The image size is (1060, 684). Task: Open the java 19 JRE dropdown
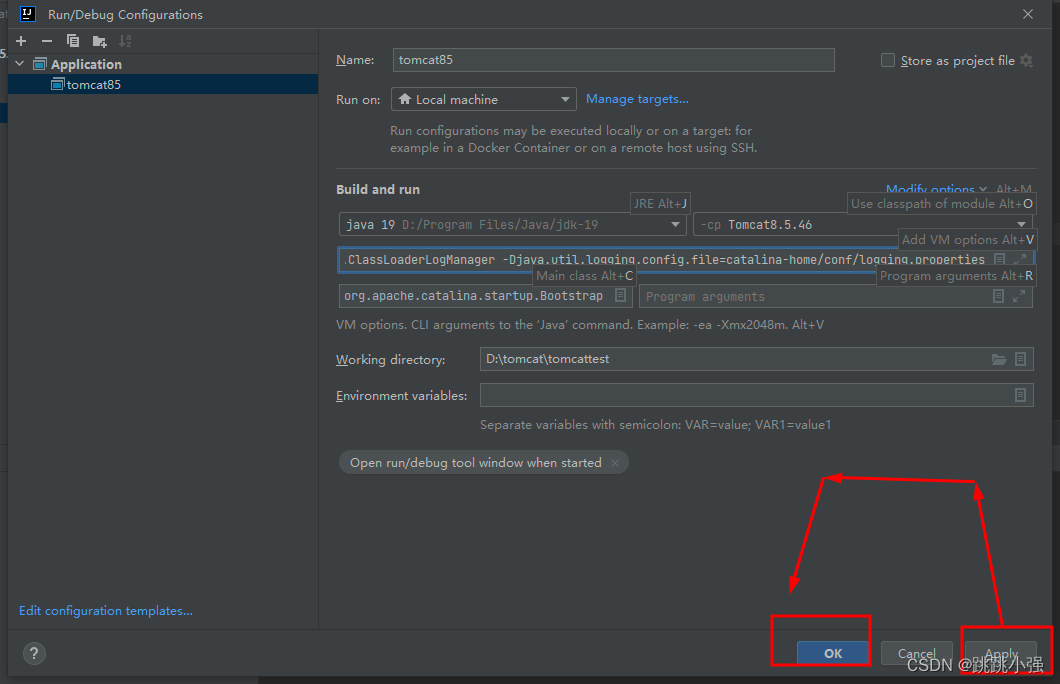click(512, 224)
